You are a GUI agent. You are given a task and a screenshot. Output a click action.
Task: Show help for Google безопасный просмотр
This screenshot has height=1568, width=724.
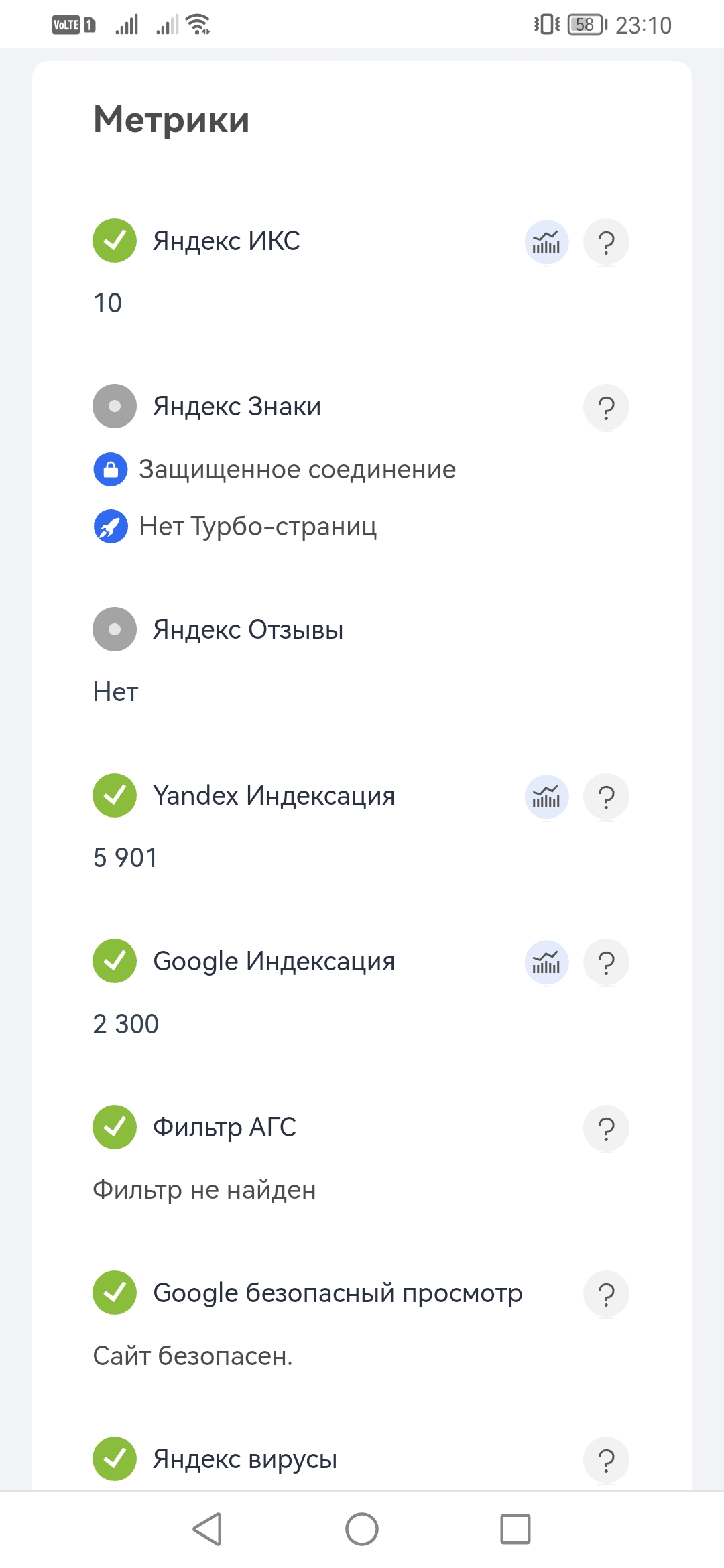[606, 1294]
